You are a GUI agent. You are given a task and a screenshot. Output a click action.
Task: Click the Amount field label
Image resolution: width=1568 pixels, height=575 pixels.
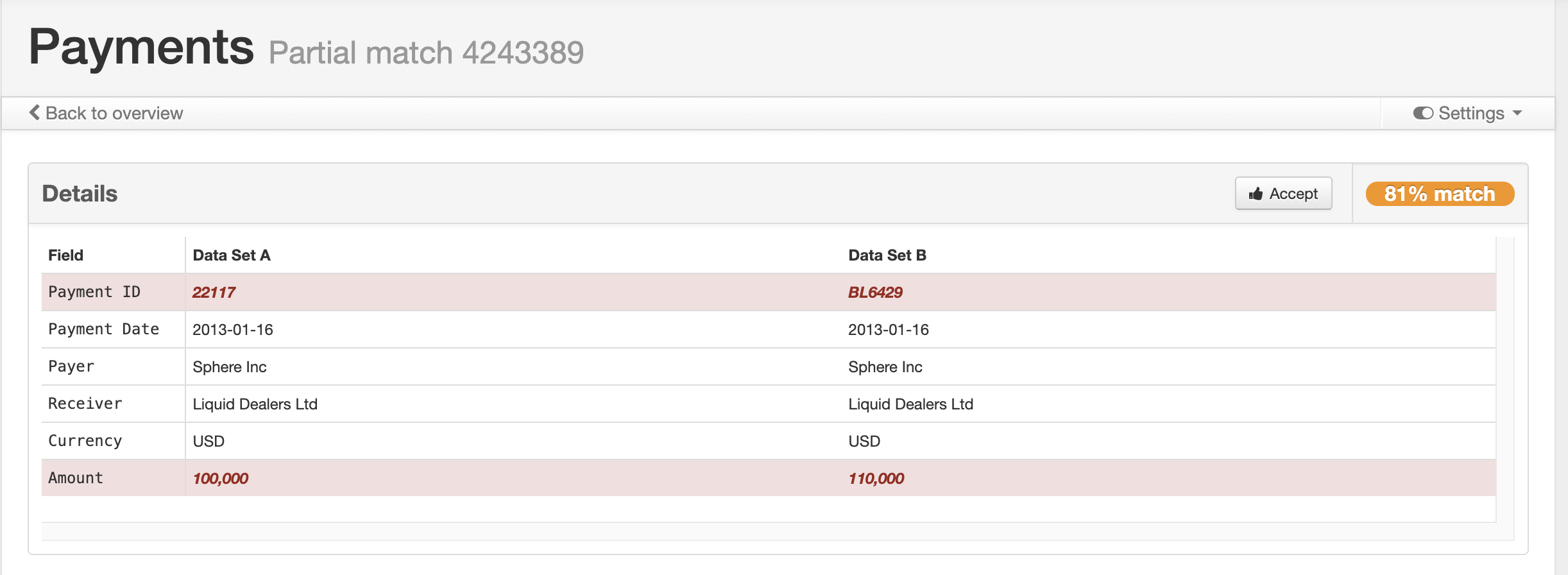pyautogui.click(x=76, y=478)
